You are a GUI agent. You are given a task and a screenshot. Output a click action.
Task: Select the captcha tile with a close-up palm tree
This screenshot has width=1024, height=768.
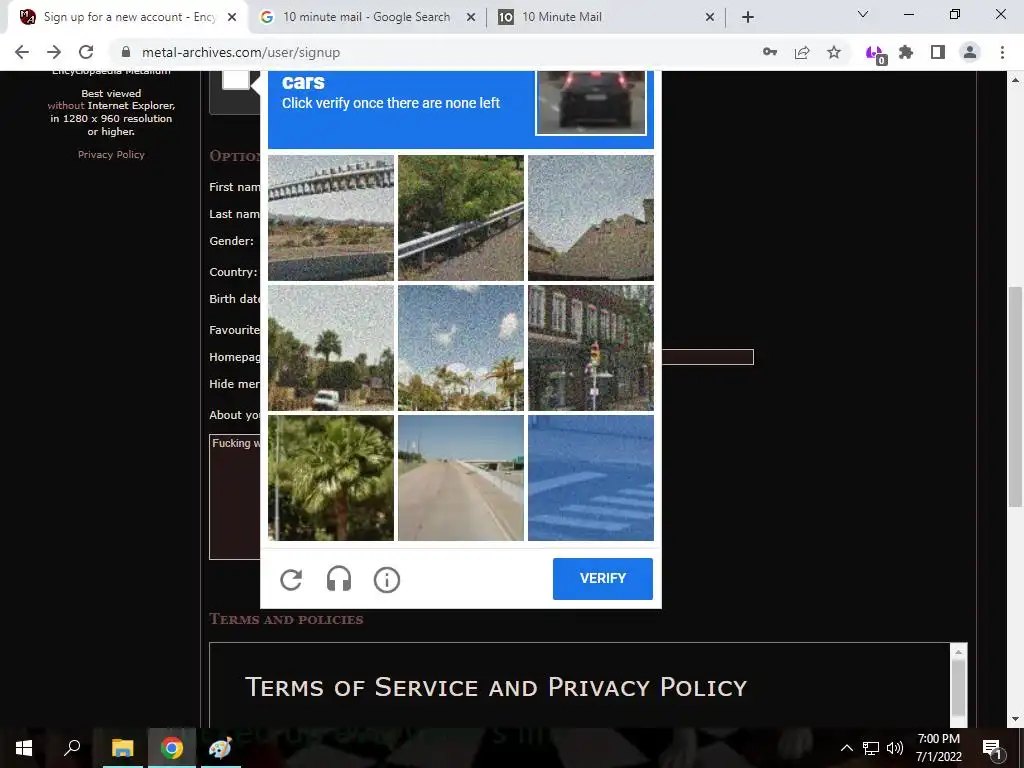pyautogui.click(x=331, y=477)
